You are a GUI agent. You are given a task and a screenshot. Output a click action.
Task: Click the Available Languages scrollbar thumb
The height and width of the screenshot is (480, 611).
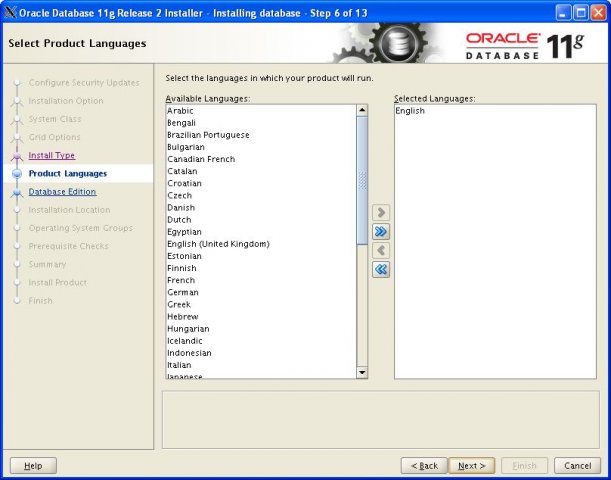(x=362, y=181)
